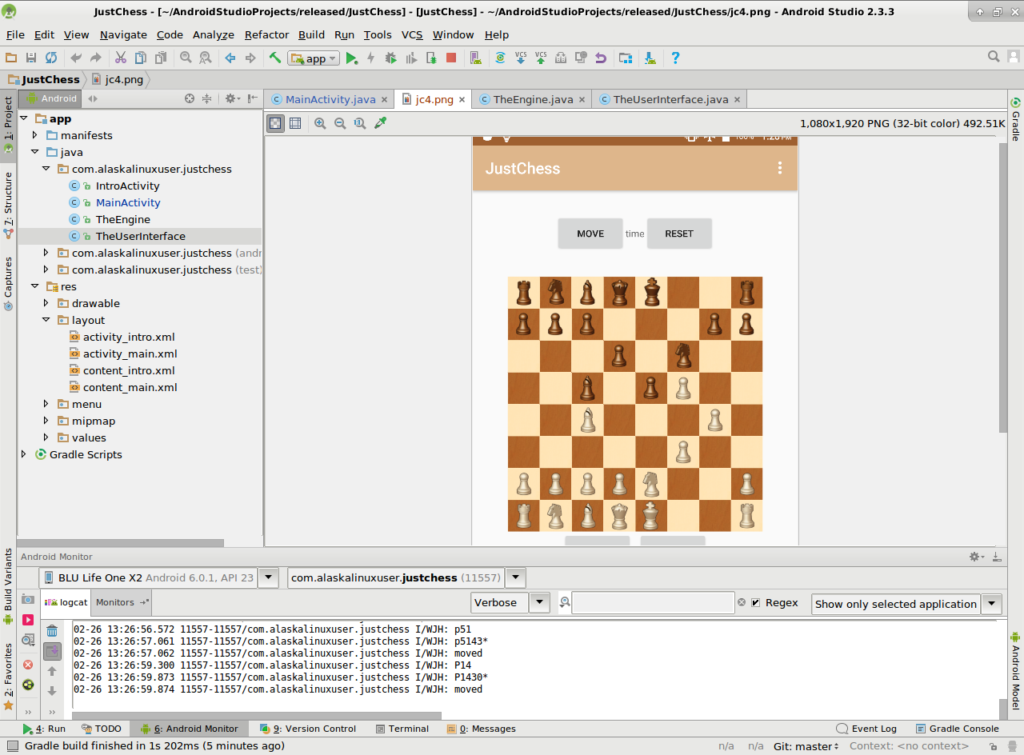Uncheck the Regex checkbox
This screenshot has height=755, width=1024.
pyautogui.click(x=756, y=603)
